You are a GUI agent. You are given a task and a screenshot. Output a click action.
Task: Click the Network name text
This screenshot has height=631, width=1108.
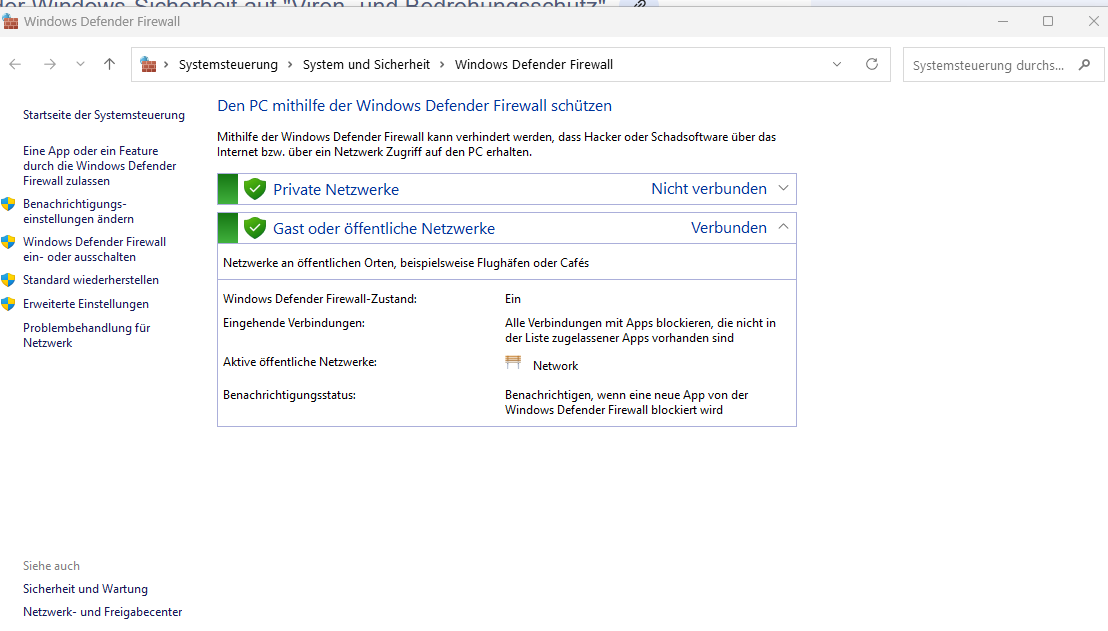point(555,366)
